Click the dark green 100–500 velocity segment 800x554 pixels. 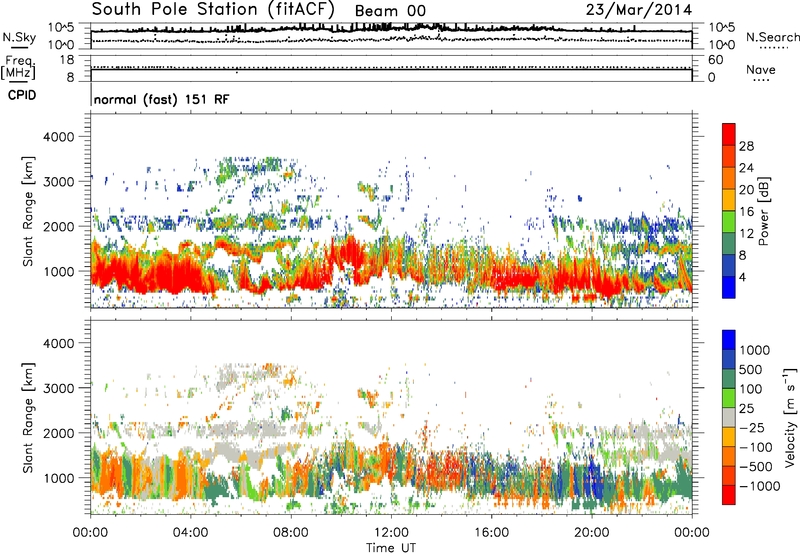[x=729, y=379]
